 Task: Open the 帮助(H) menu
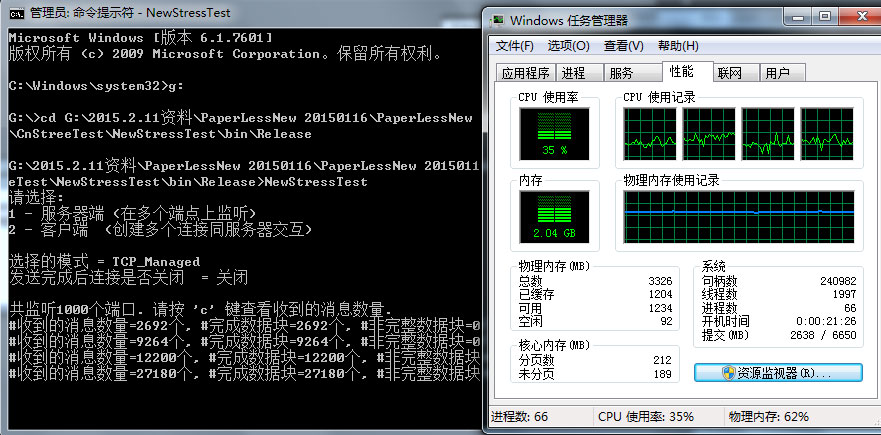[x=678, y=46]
